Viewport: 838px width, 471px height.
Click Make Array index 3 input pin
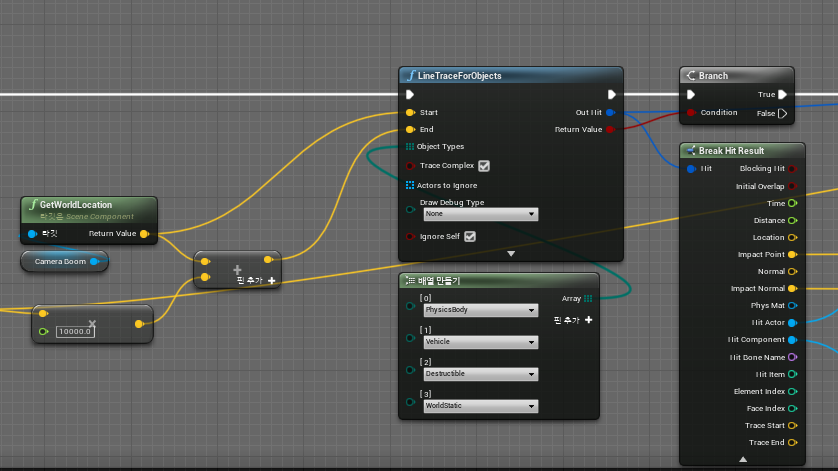(410, 402)
